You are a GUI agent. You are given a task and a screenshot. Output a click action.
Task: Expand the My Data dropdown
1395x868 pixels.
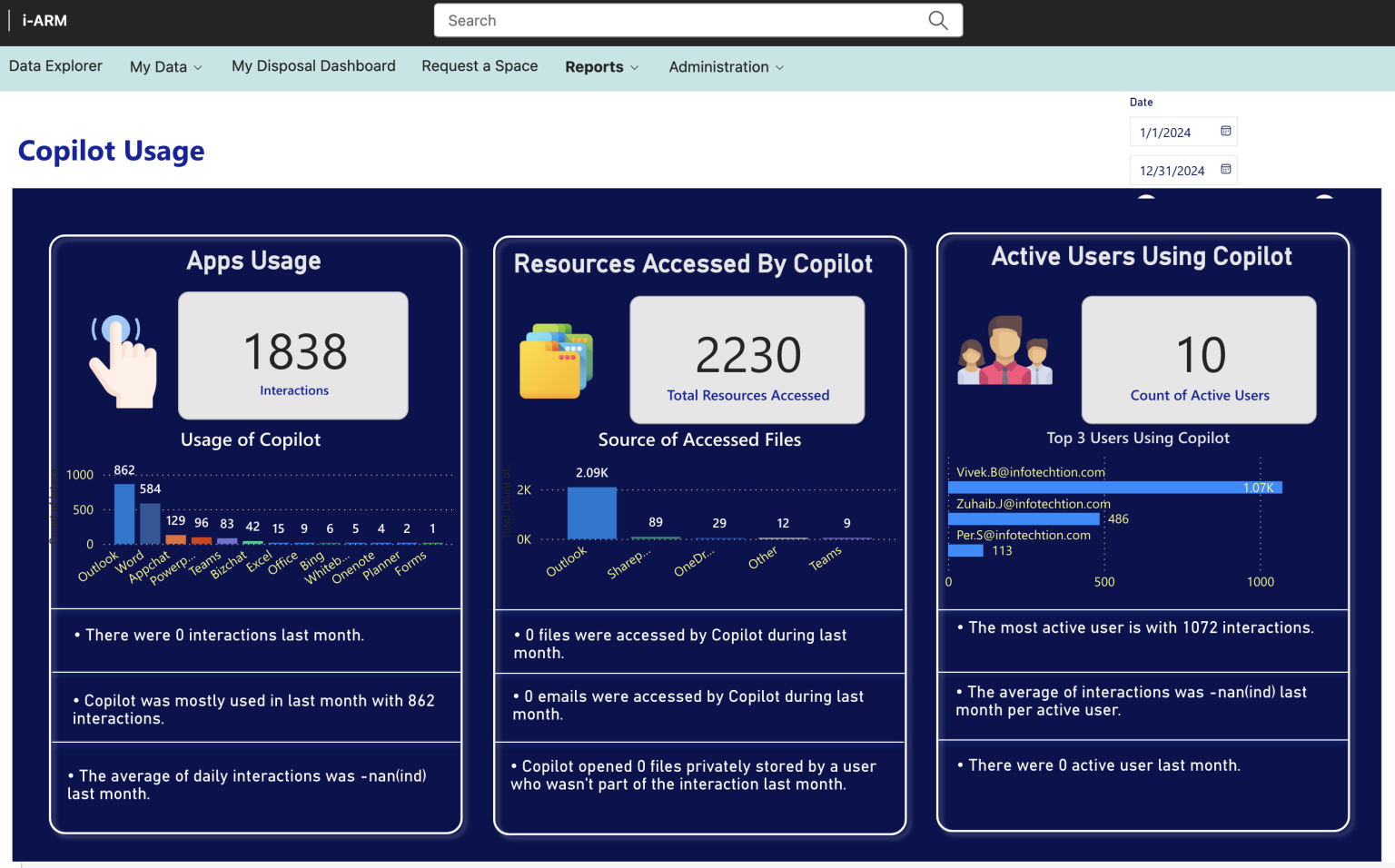pos(165,66)
